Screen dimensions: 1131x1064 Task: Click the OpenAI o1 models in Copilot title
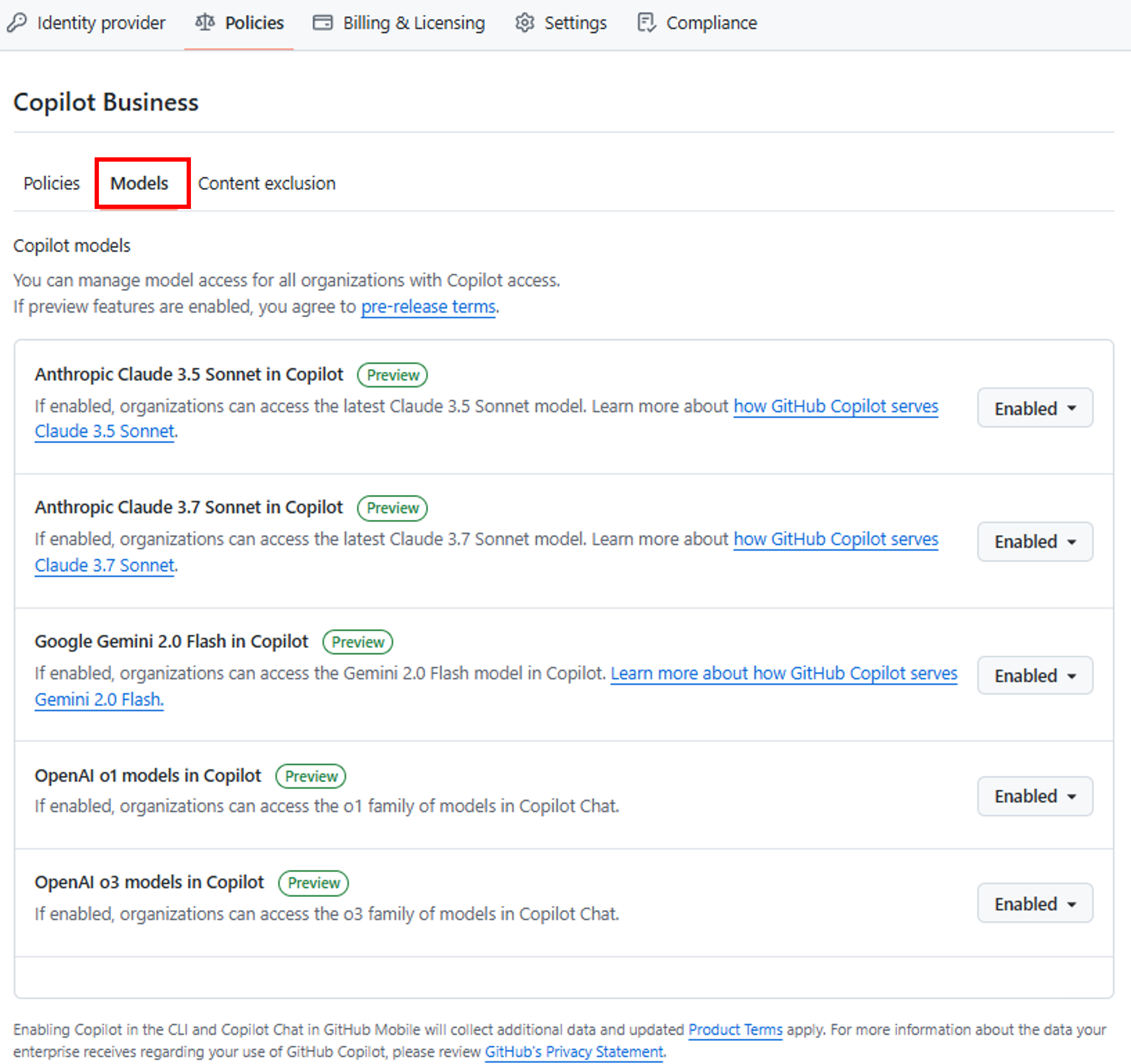(148, 776)
